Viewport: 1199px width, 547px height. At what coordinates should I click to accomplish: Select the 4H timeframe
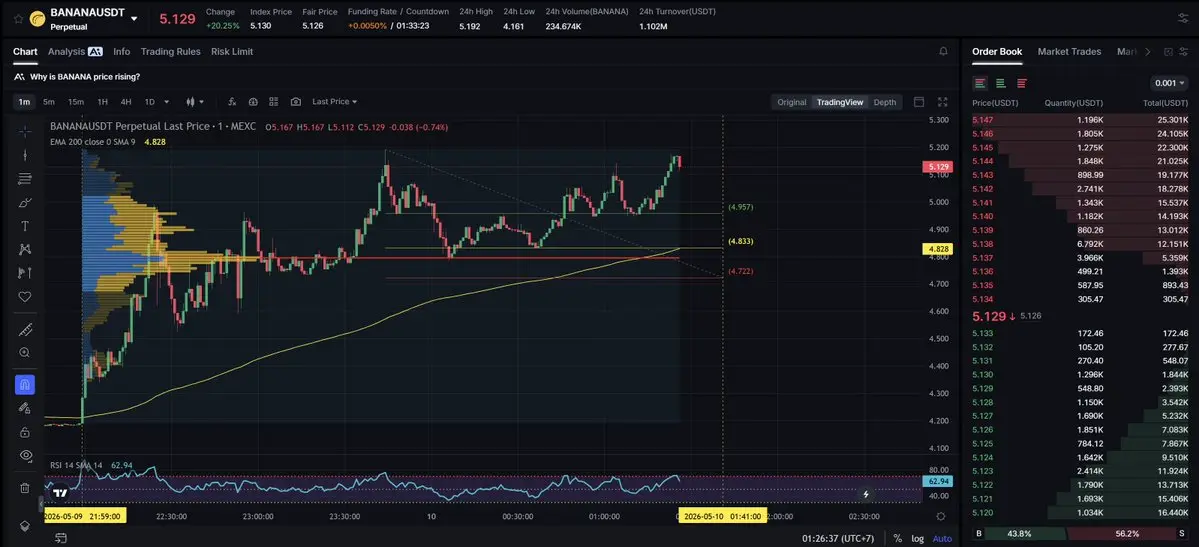pos(126,102)
